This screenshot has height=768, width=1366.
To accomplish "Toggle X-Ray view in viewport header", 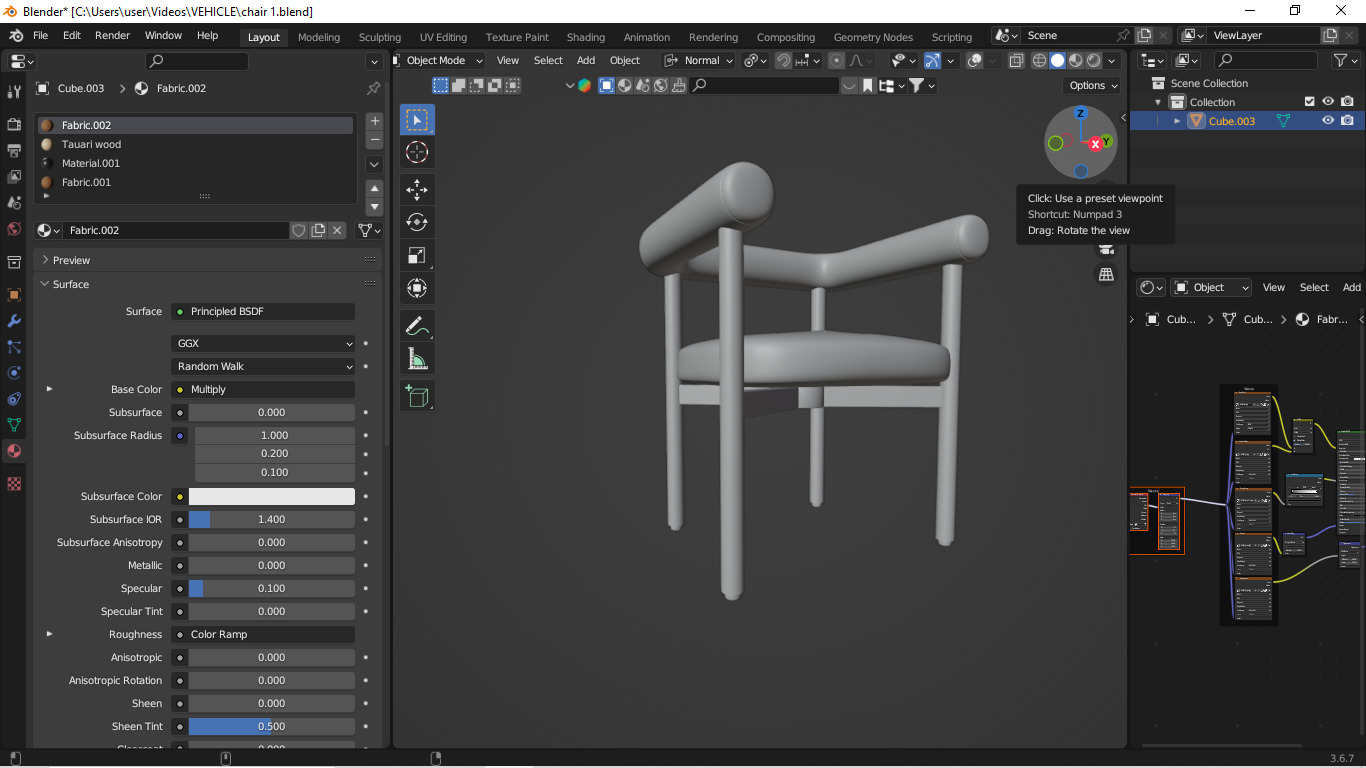I will pyautogui.click(x=1016, y=60).
